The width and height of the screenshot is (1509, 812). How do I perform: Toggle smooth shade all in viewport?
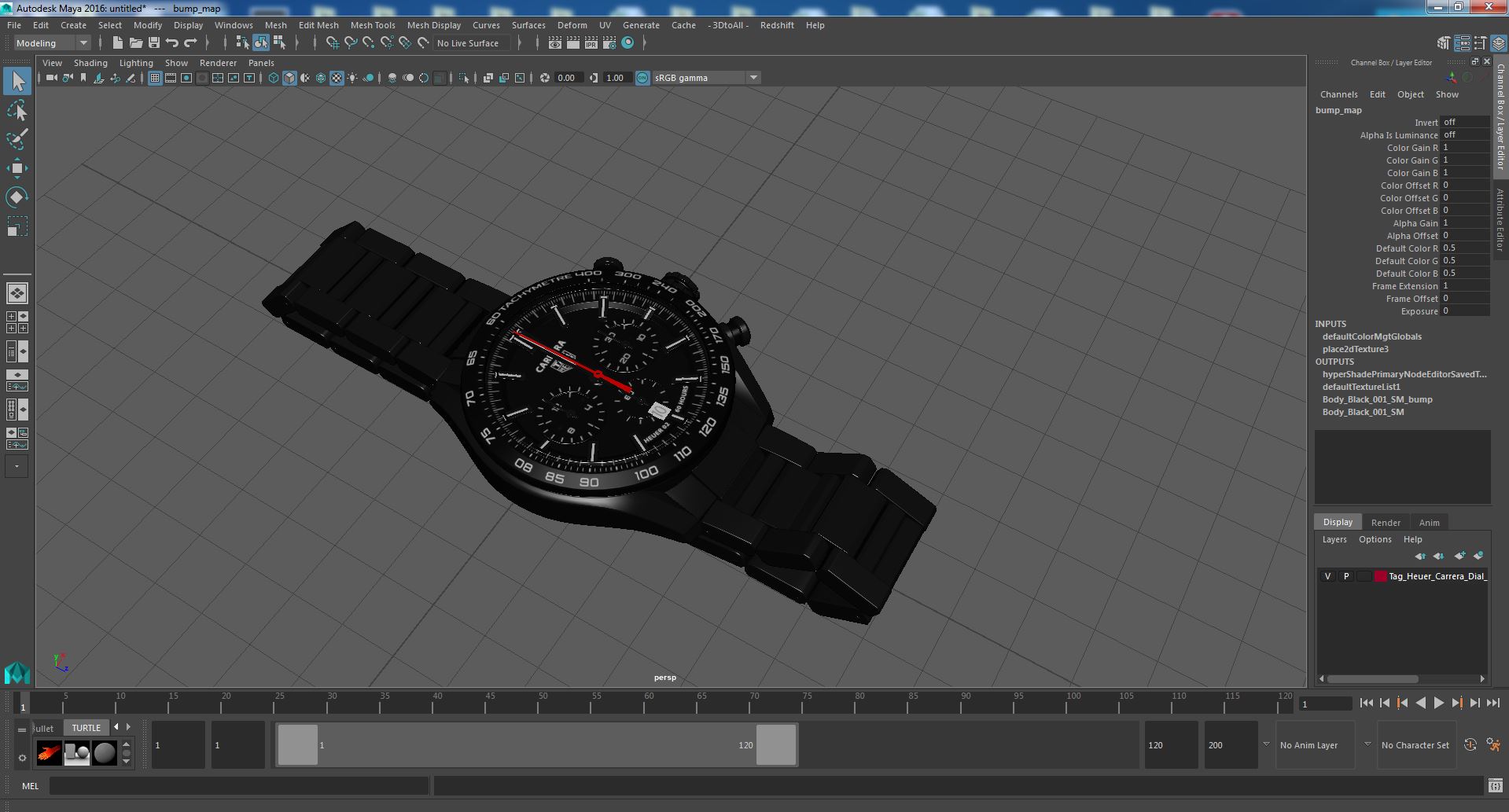289,78
